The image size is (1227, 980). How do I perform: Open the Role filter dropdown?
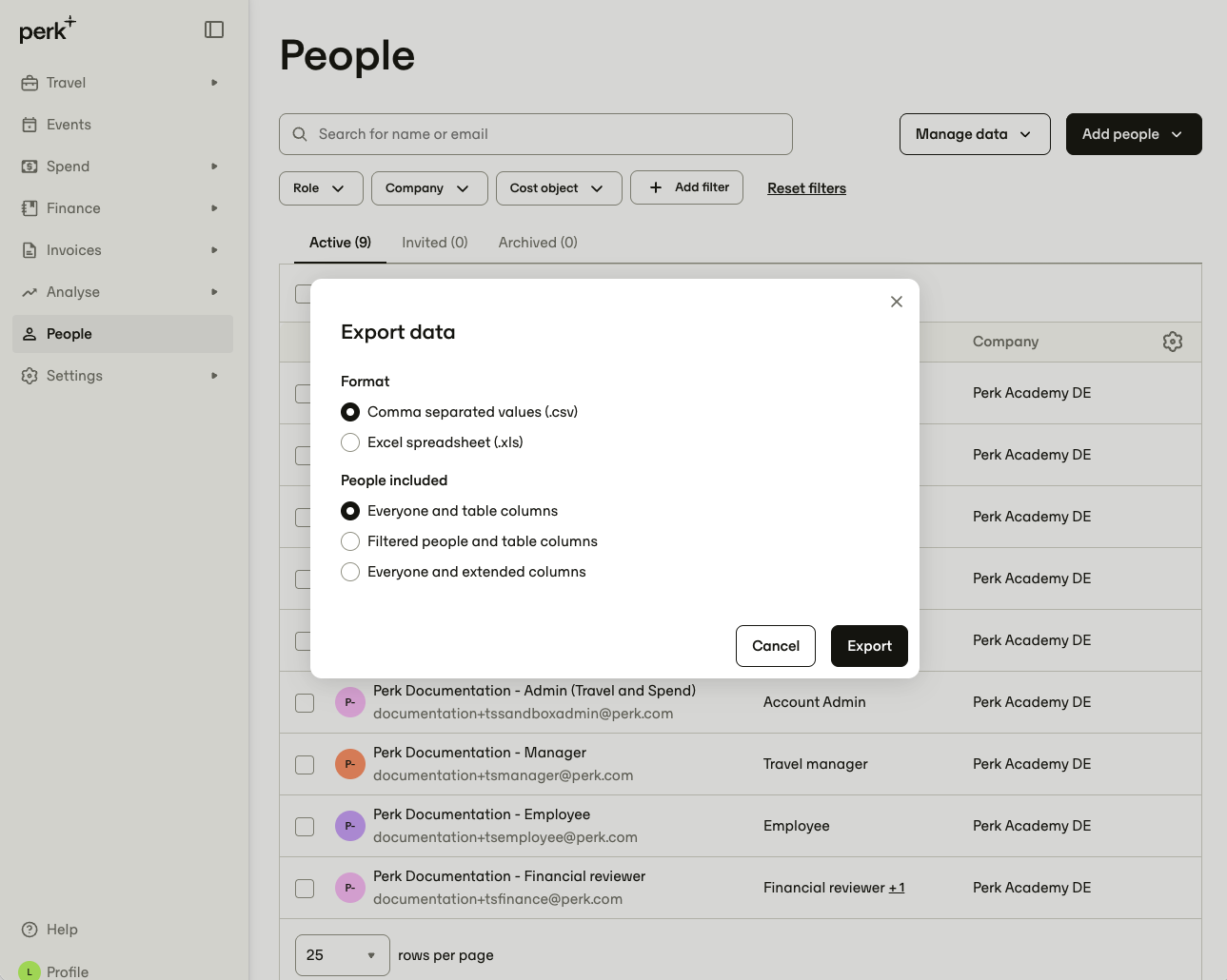click(321, 188)
